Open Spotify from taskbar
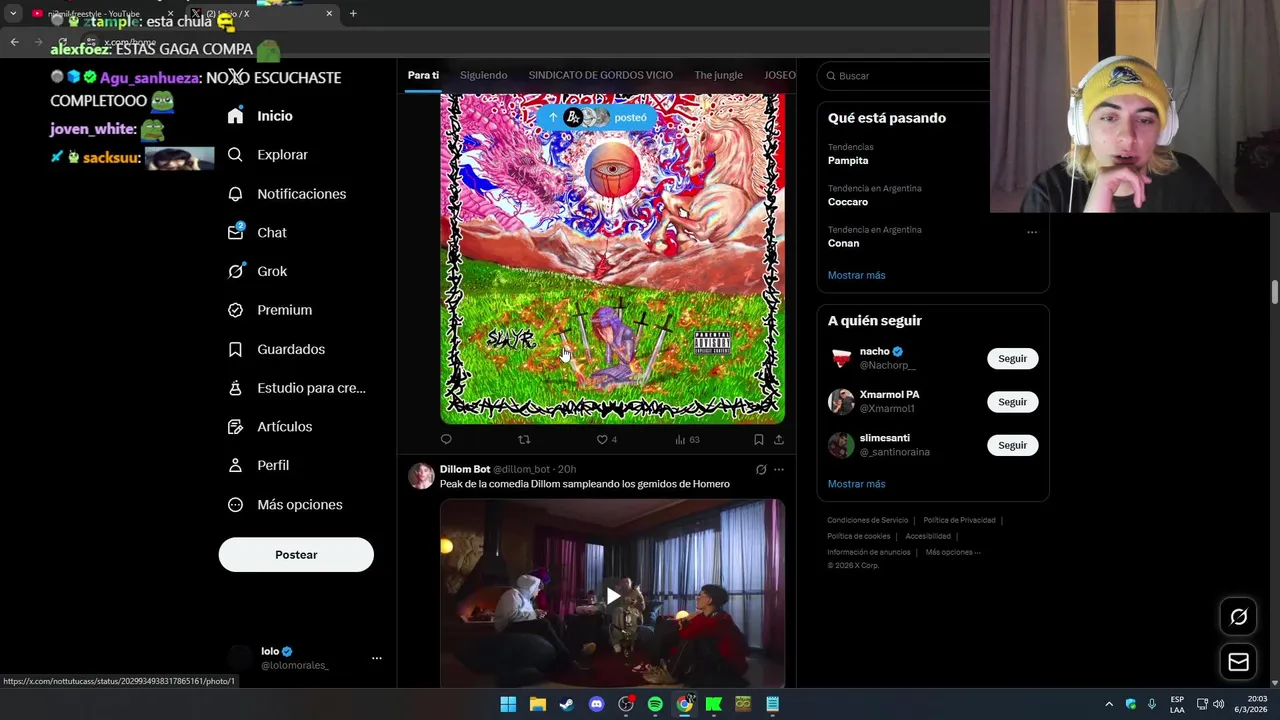The width and height of the screenshot is (1280, 720). click(x=655, y=704)
